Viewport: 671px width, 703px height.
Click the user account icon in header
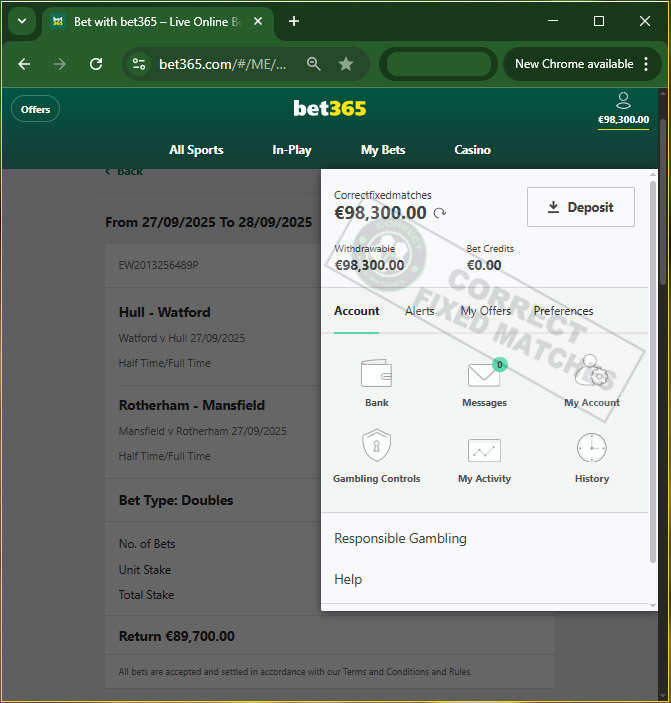(623, 100)
